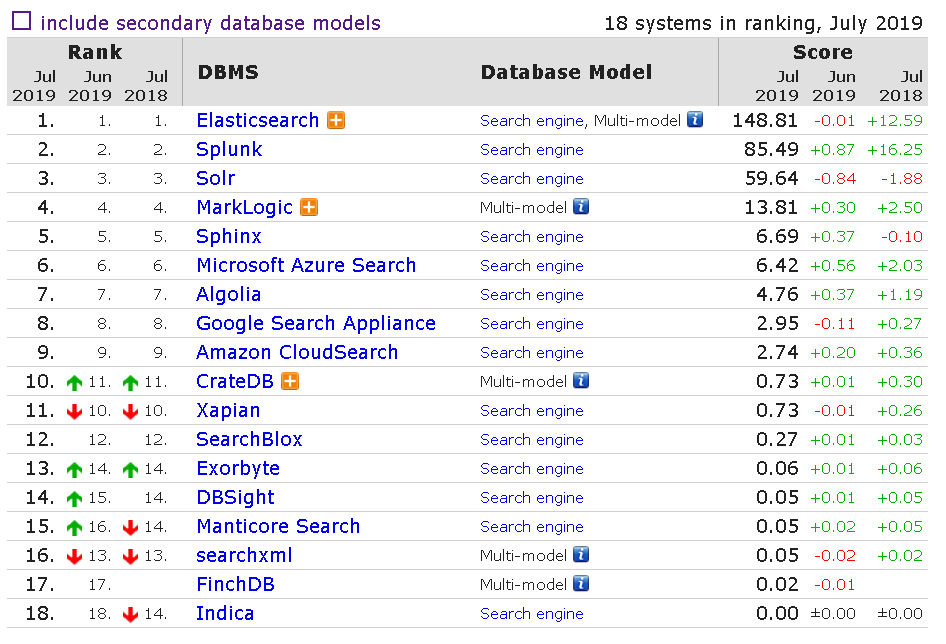Click Search engine link in DBSight row
This screenshot has width=946, height=644.
click(x=532, y=497)
